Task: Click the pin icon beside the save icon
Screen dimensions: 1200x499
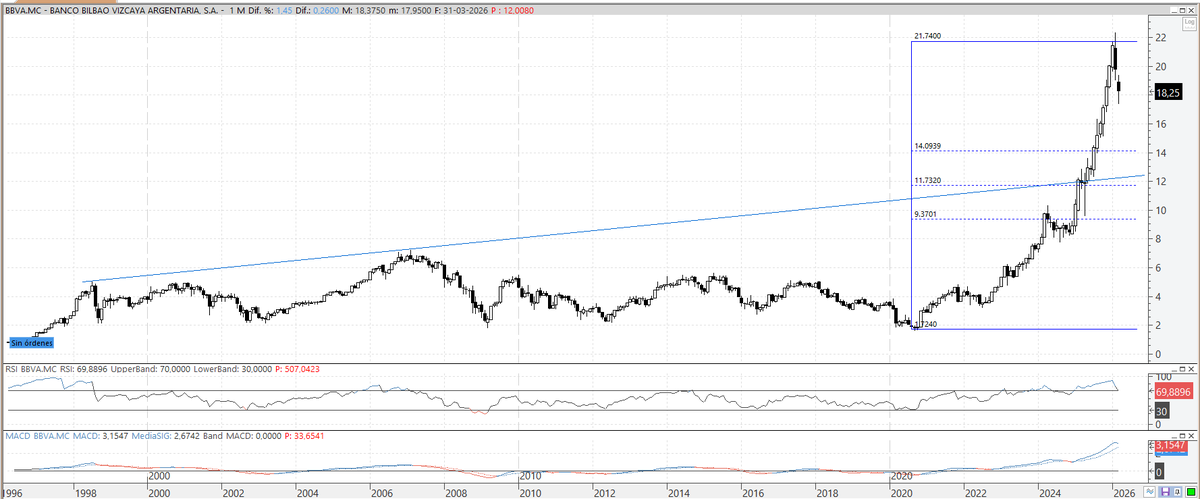Action: point(1178,491)
